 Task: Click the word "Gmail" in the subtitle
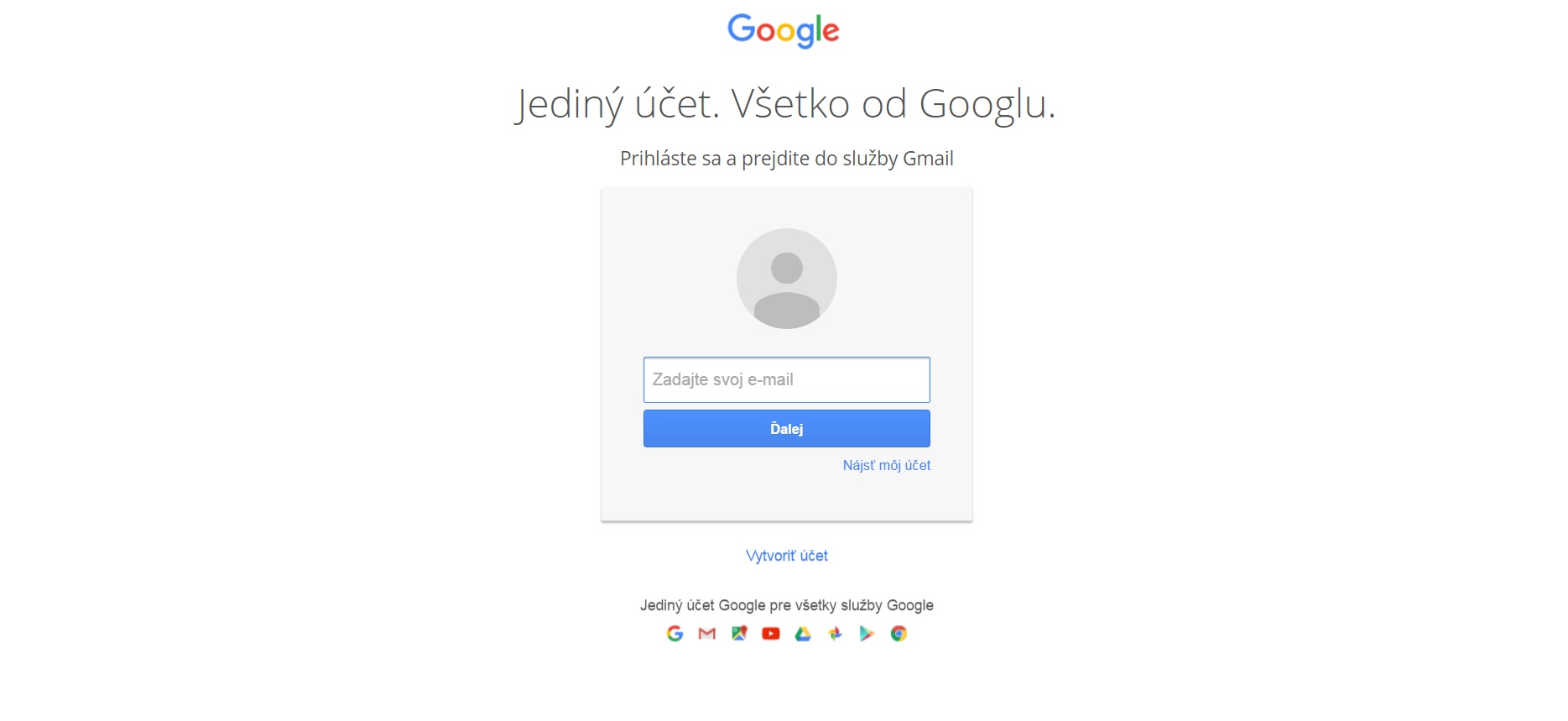pyautogui.click(x=928, y=159)
